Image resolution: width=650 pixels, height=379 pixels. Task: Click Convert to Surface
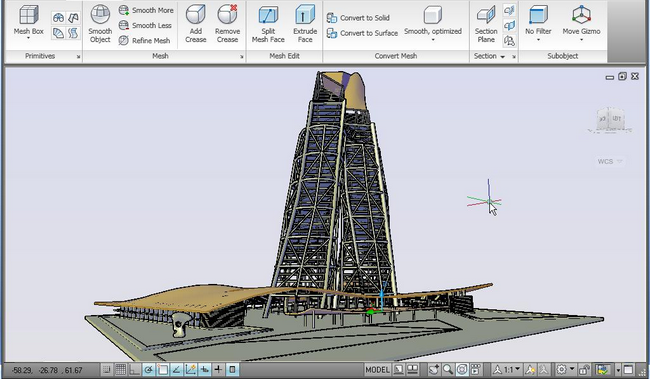click(362, 33)
